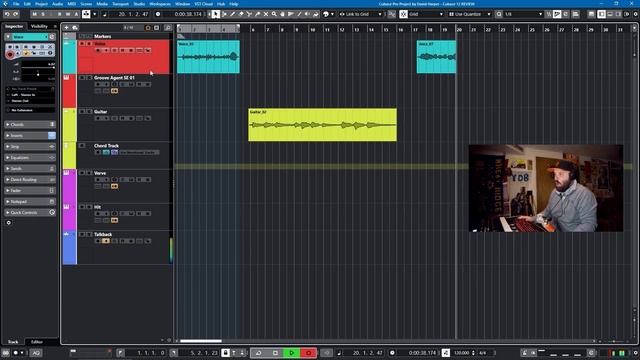Open the inspector settings gear icon
The height and width of the screenshot is (360, 640).
click(9, 223)
